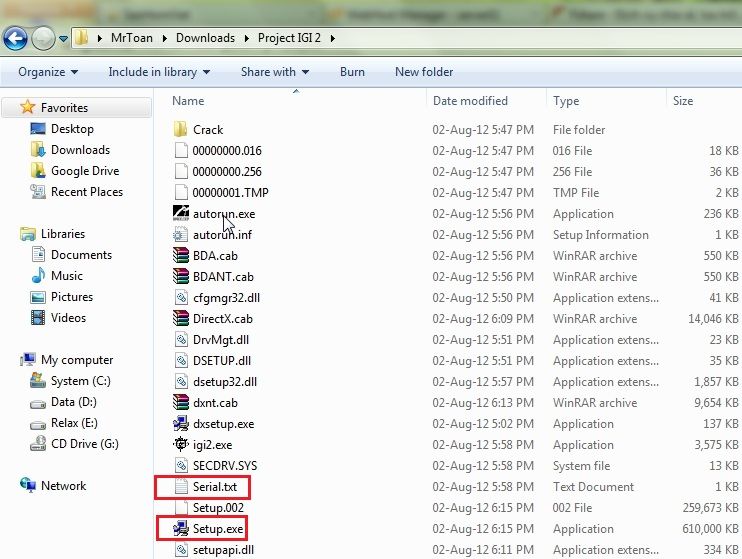Click the Setup.exe installer icon

tap(181, 528)
